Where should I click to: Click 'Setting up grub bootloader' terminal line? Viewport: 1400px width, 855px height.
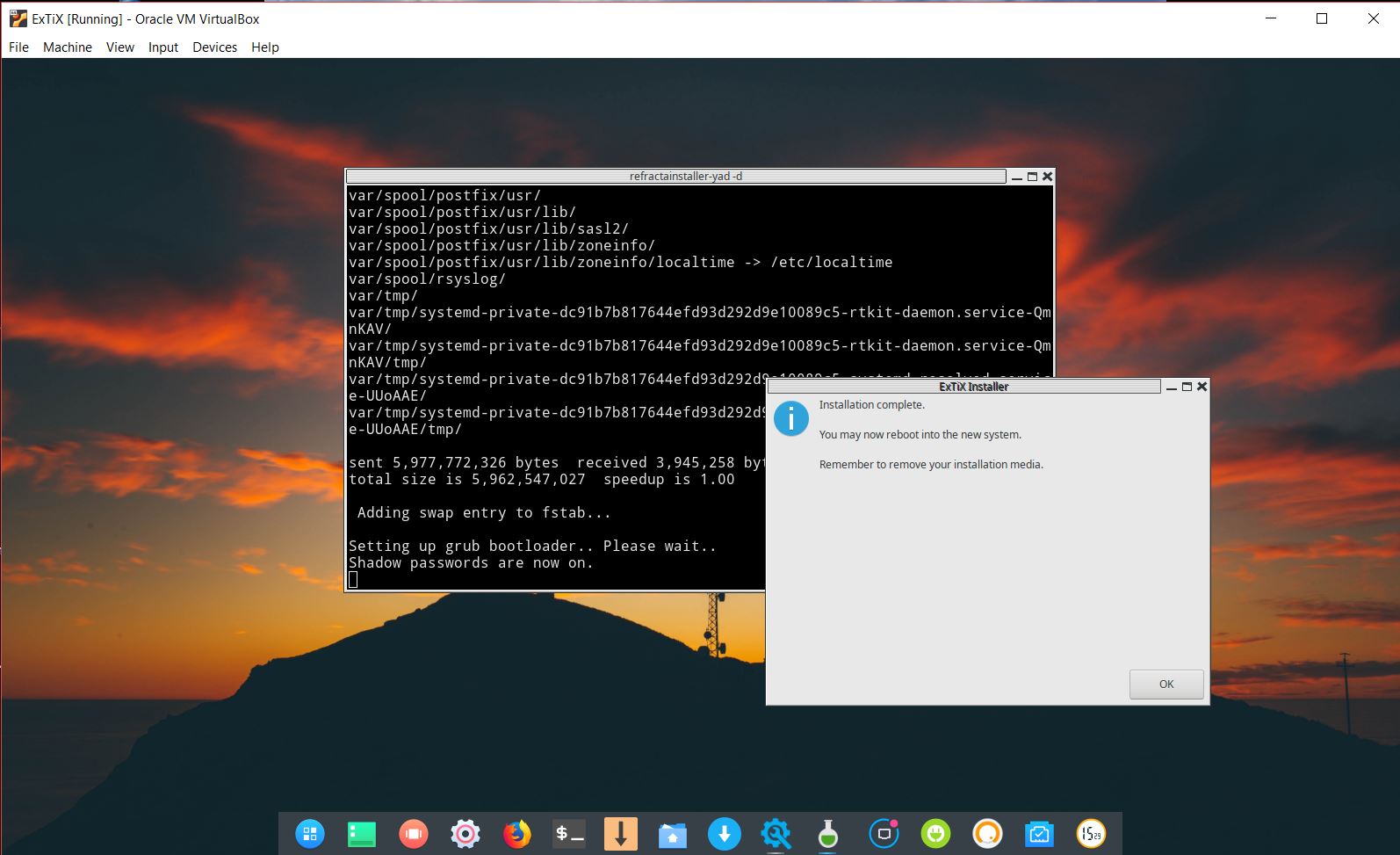pos(532,547)
